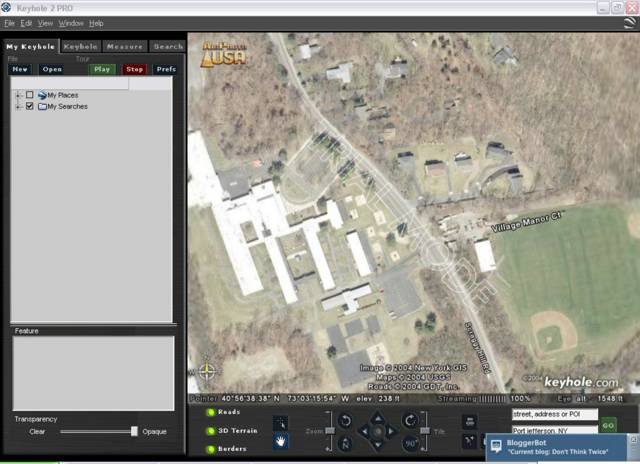Rotate the view counterclockwise
This screenshot has height=464, width=640.
345,421
